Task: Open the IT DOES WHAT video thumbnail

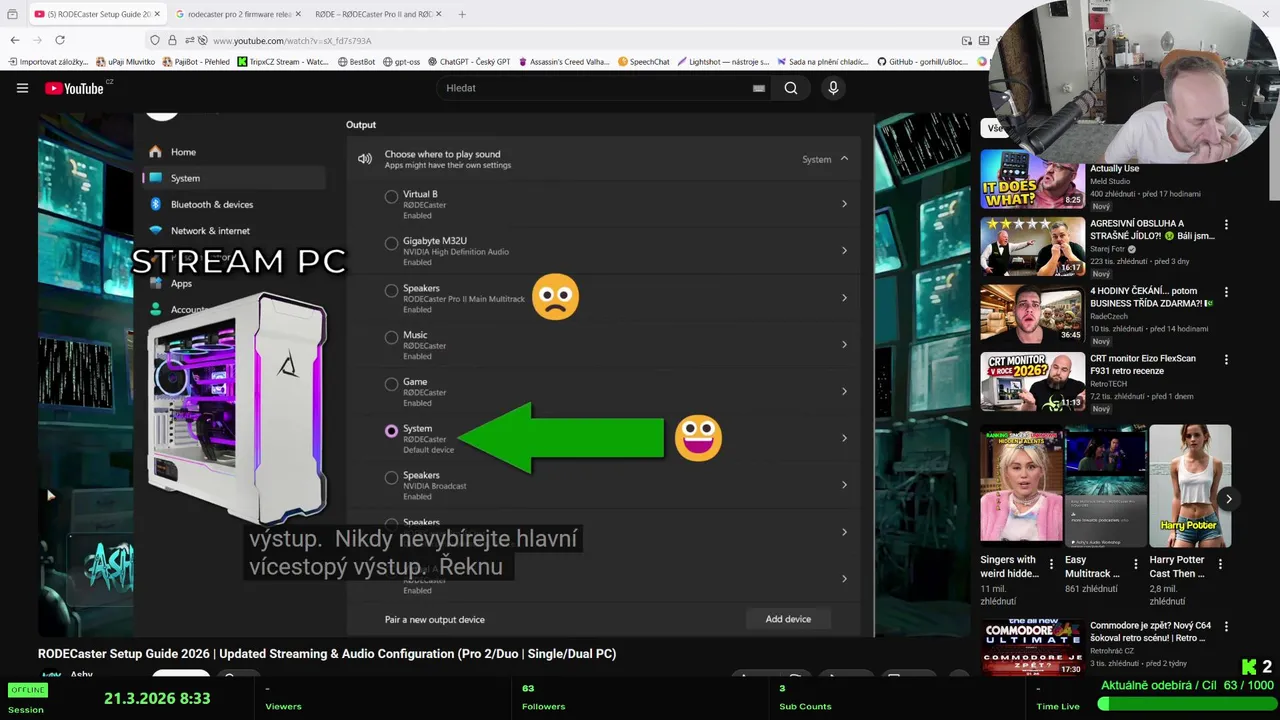Action: tap(1032, 179)
